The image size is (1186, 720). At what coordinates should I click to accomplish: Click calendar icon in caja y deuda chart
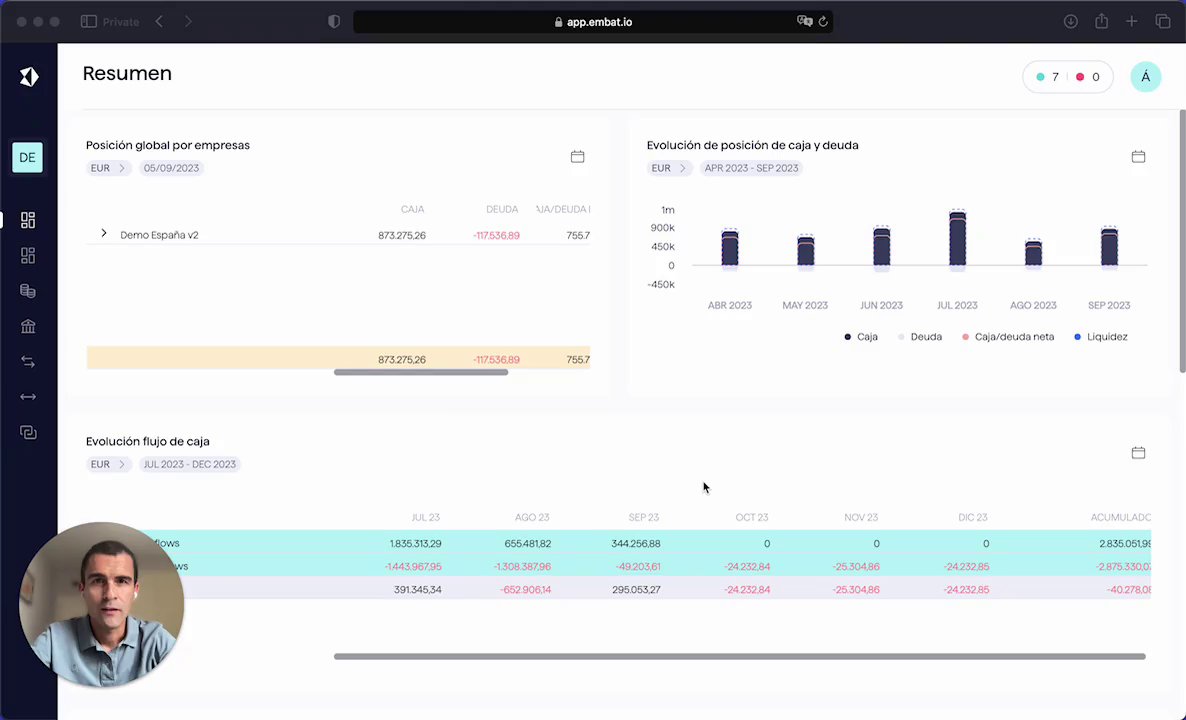1138,157
